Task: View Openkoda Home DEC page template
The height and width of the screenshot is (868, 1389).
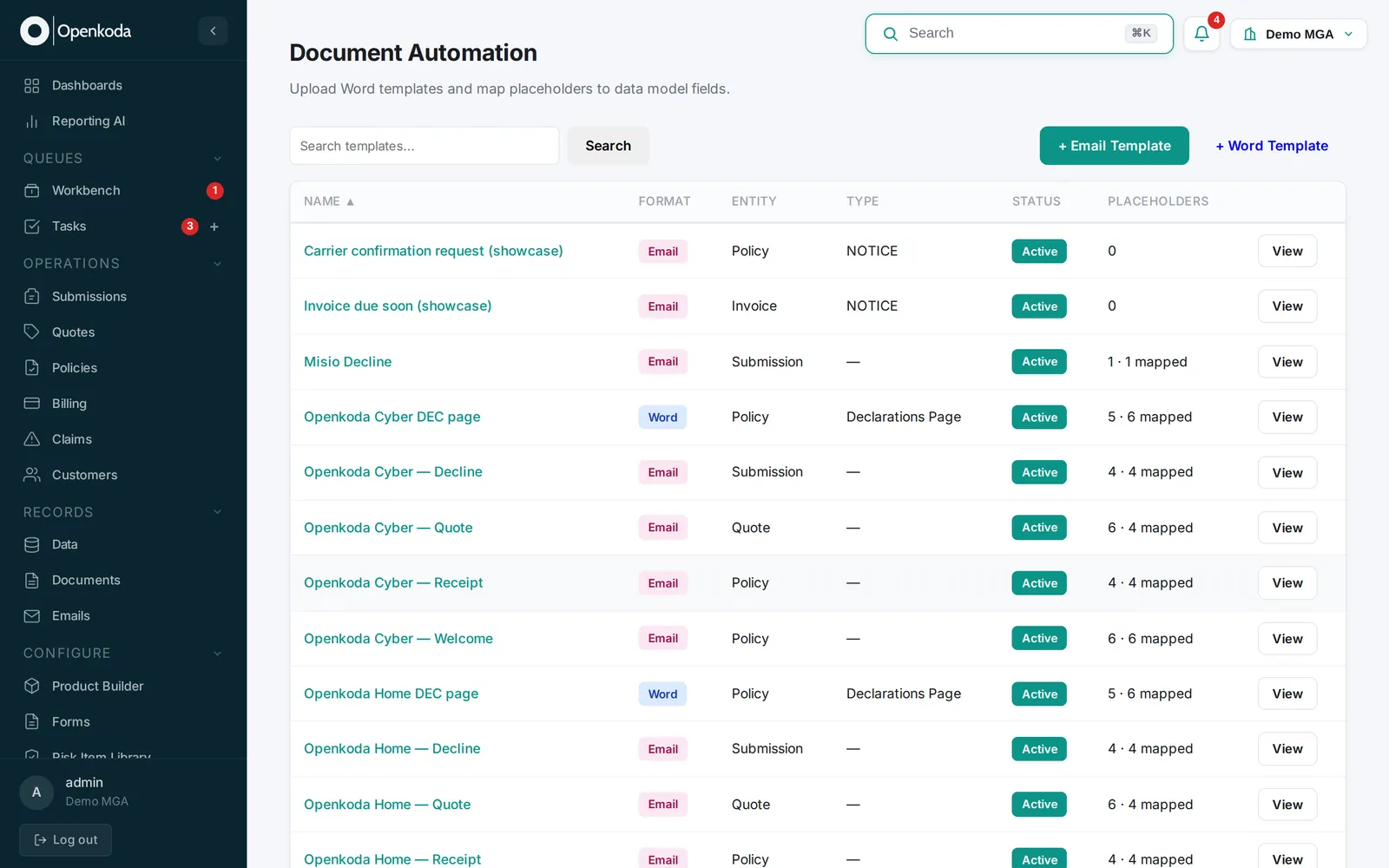Action: click(1287, 694)
